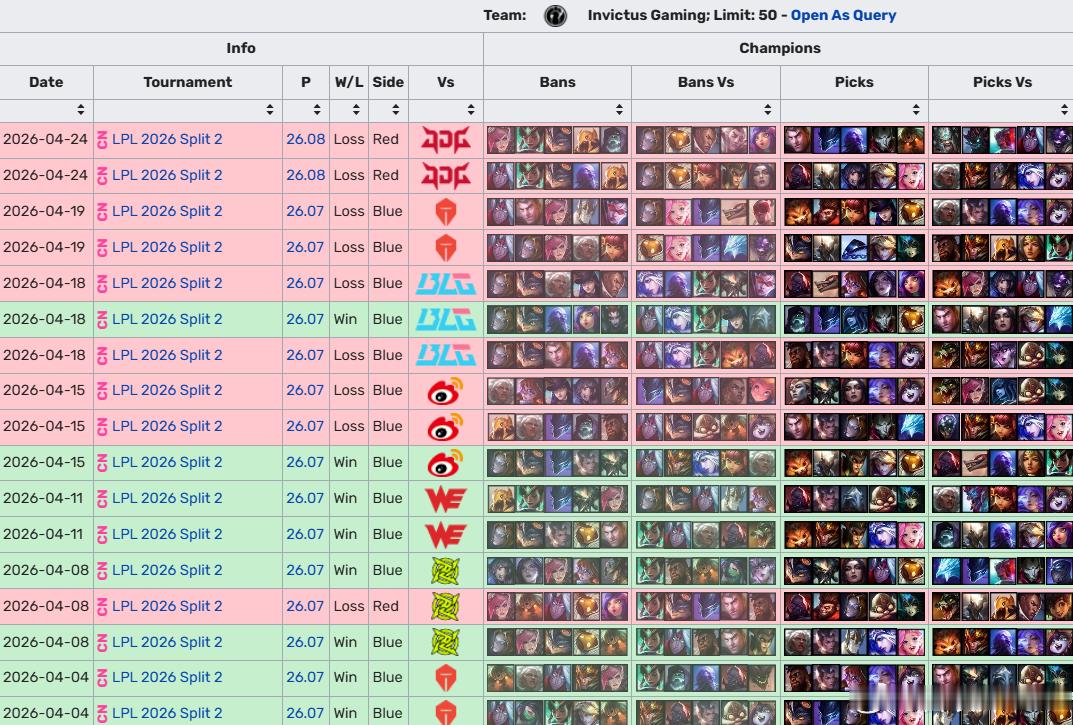
Task: Click NIP logo in lower 2026-04-08 Win row
Action: coord(445,643)
